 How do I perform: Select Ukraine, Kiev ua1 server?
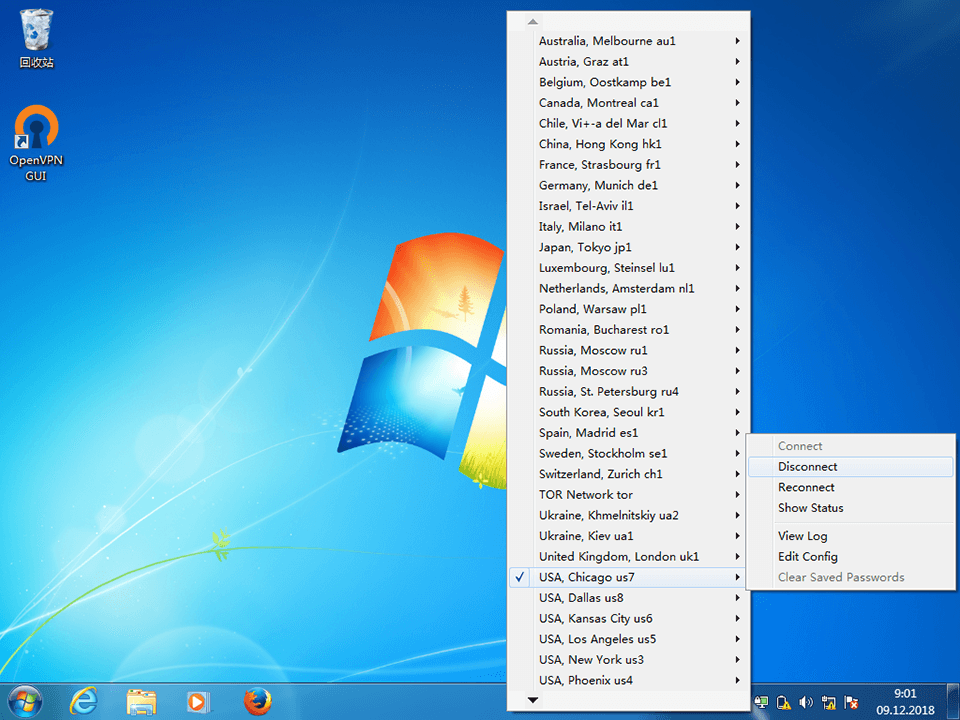(x=628, y=536)
